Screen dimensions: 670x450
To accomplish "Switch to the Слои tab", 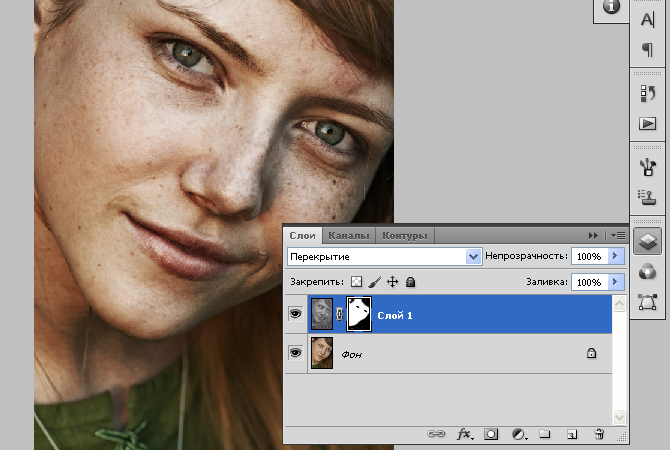I will click(302, 235).
